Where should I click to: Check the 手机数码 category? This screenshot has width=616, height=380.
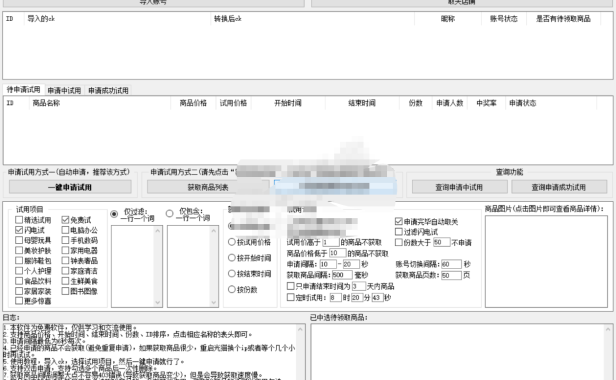(x=65, y=240)
